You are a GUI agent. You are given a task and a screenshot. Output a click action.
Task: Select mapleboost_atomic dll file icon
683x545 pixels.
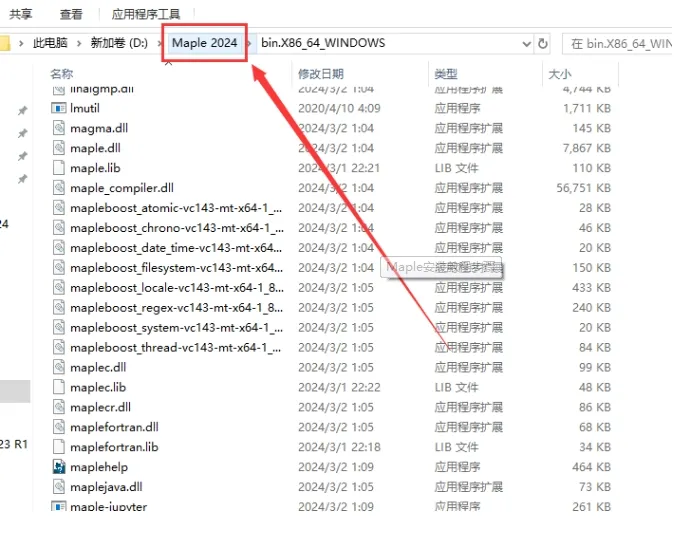click(59, 208)
